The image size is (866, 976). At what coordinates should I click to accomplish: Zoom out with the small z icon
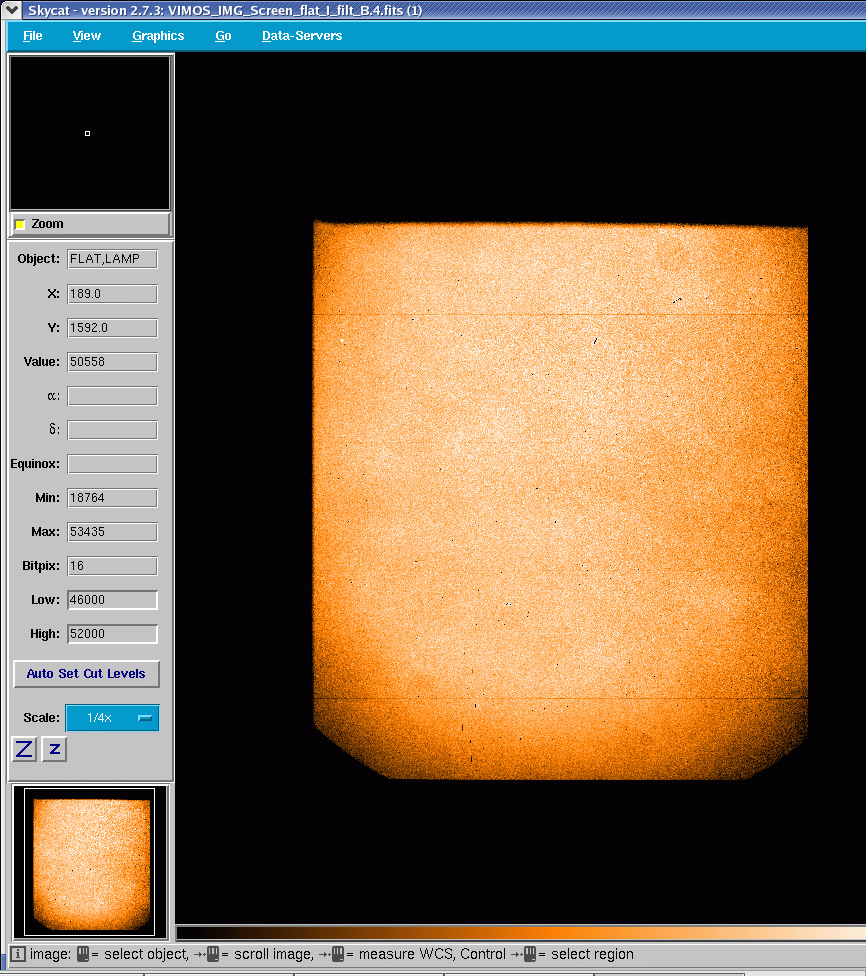54,749
